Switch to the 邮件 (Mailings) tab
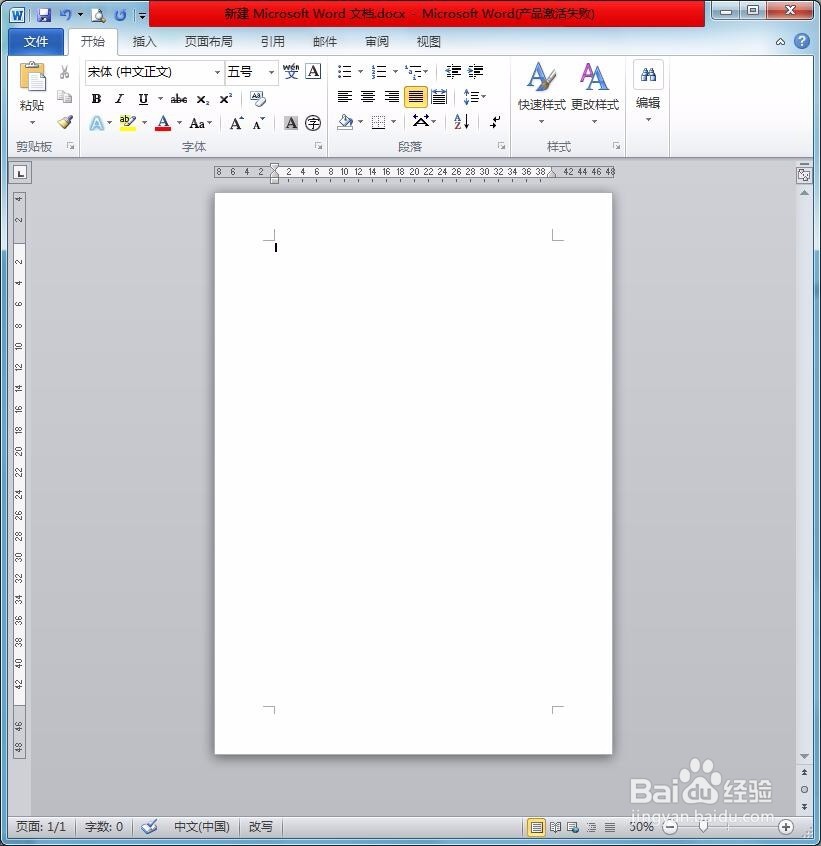821x846 pixels. point(325,42)
